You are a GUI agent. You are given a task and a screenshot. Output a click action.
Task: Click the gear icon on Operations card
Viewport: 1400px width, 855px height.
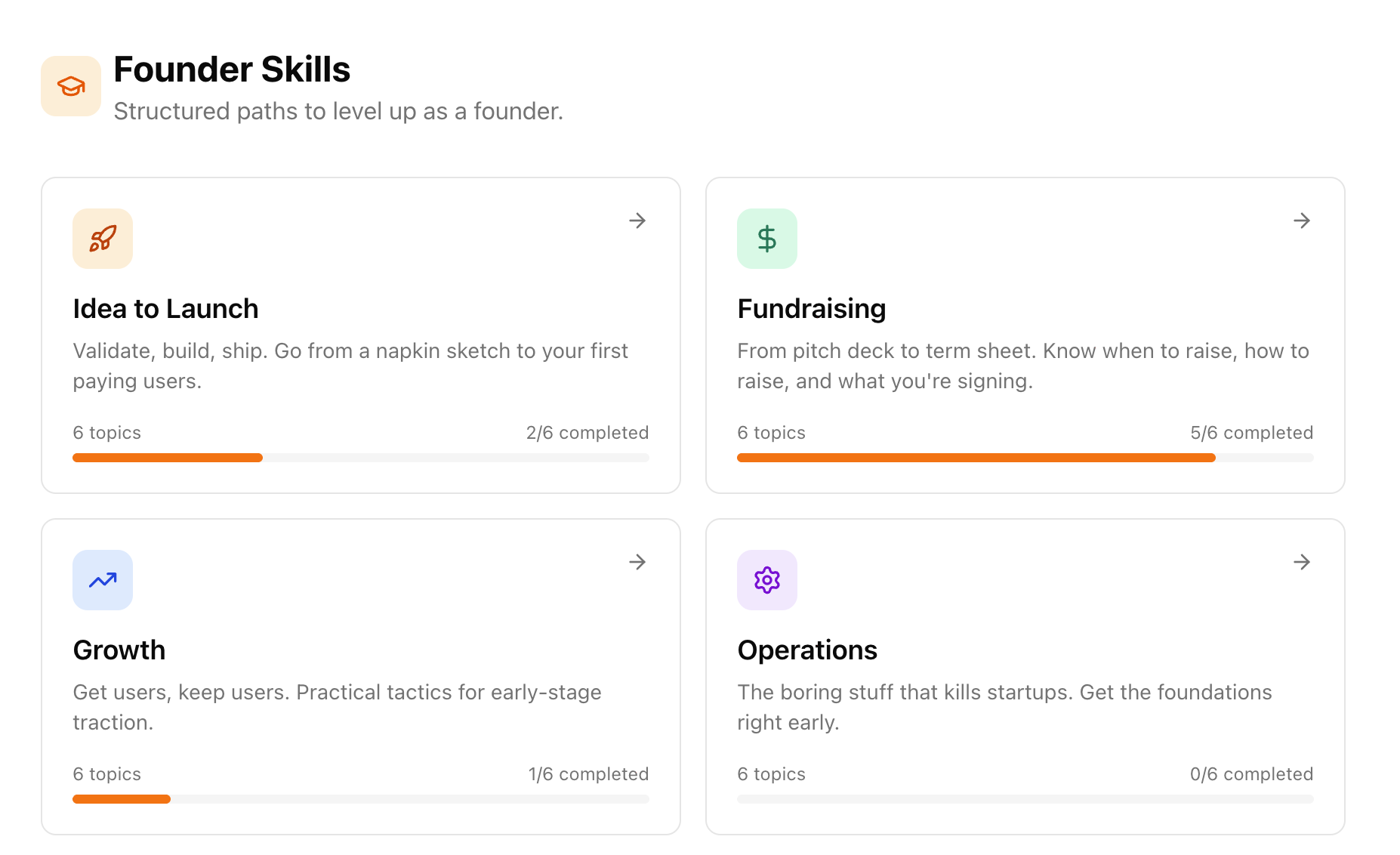point(766,580)
